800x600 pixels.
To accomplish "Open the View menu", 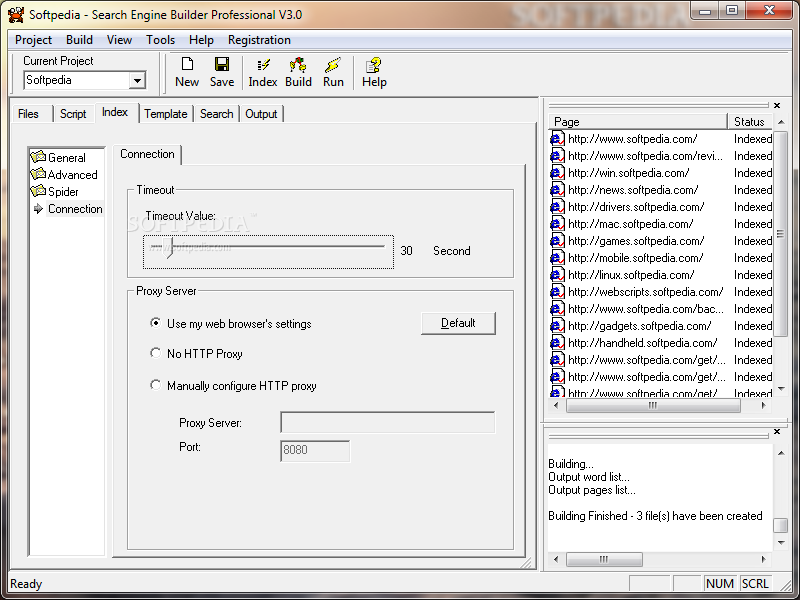I will (119, 40).
